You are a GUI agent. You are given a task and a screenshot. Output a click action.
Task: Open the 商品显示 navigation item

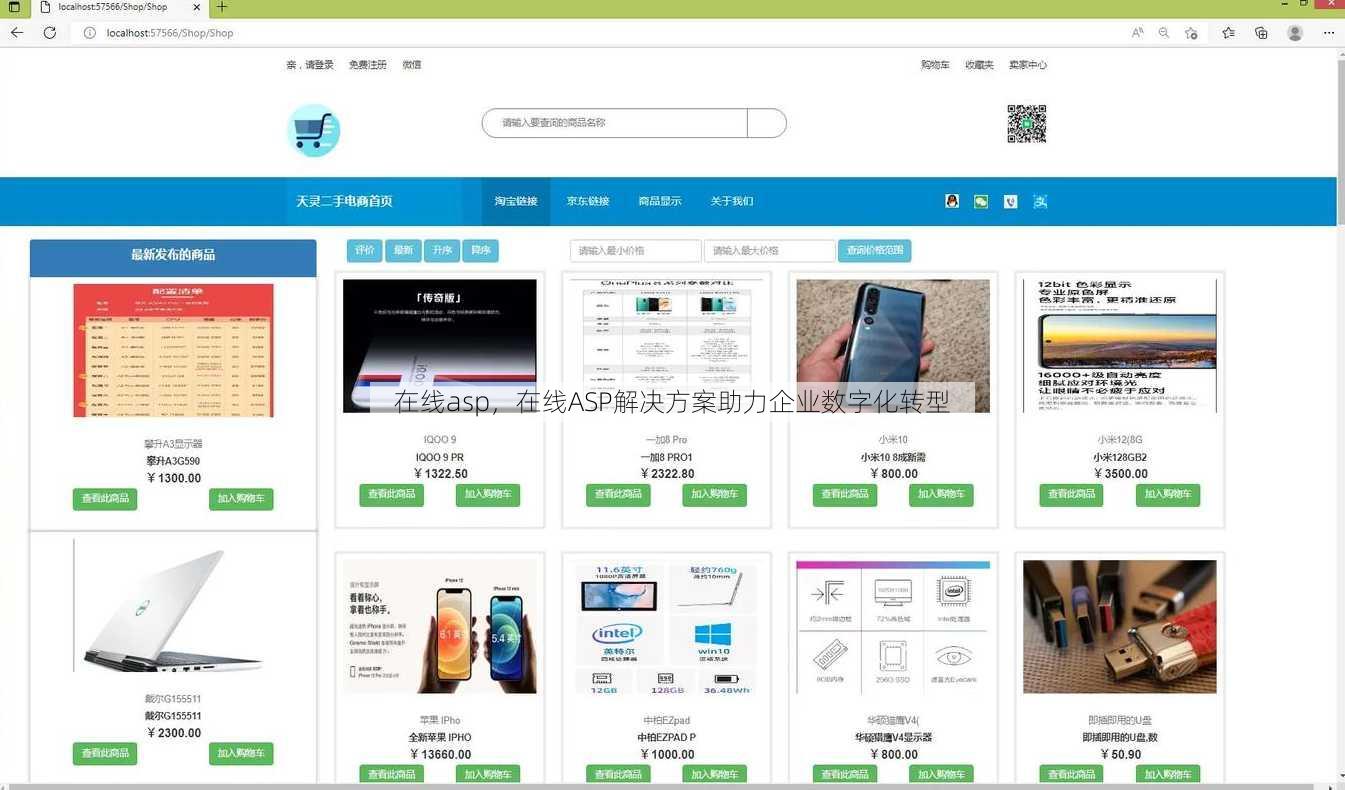[660, 201]
